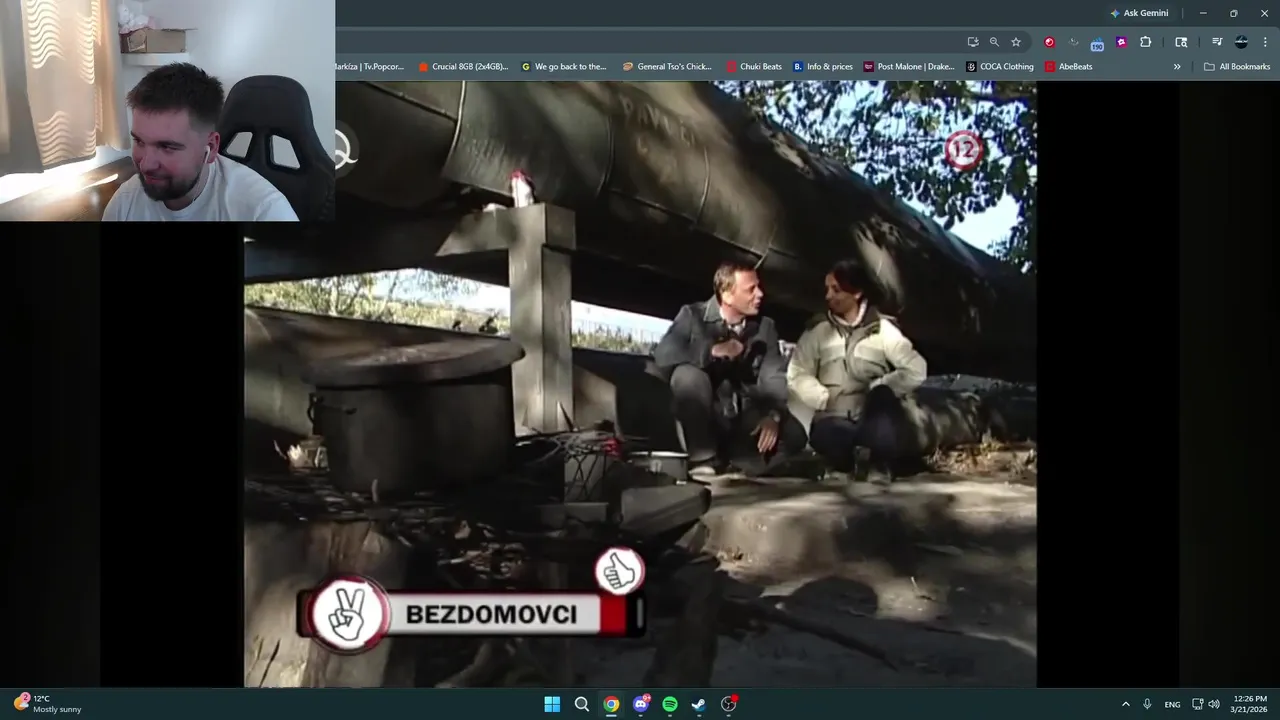The height and width of the screenshot is (720, 1280).
Task: Open the network tray icon
Action: (x=1197, y=704)
